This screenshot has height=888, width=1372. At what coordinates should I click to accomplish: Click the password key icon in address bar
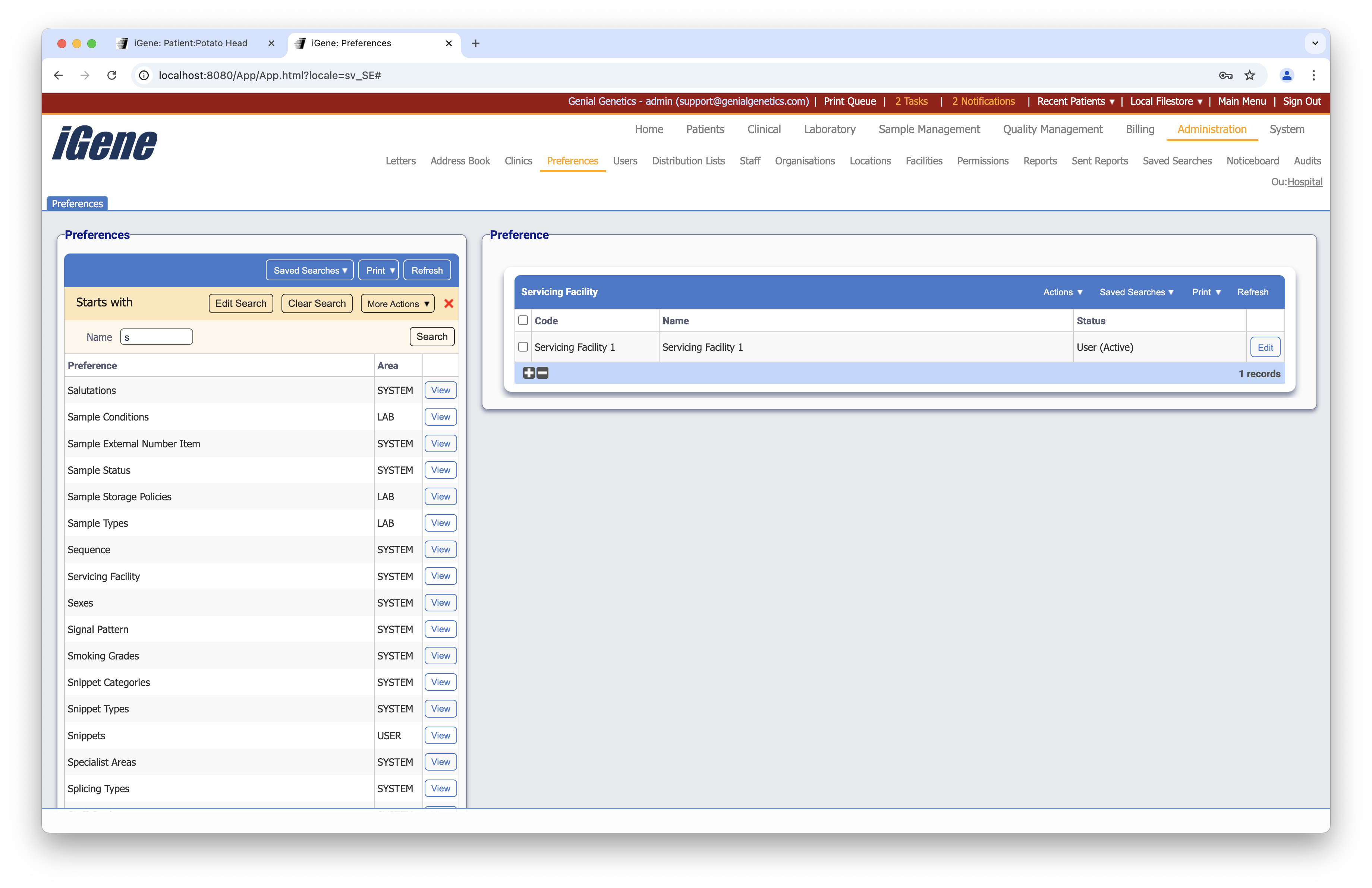coord(1225,75)
